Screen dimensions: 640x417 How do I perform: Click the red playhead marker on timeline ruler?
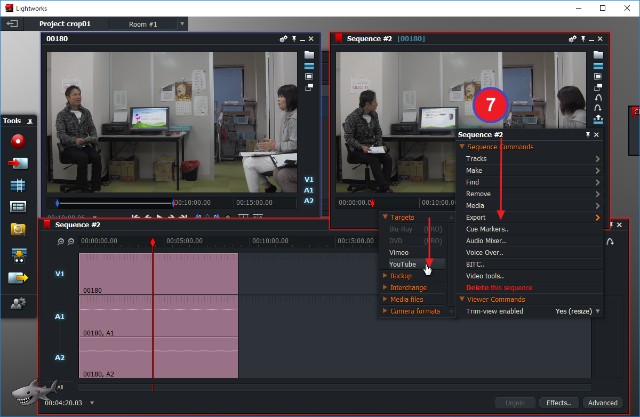tap(153, 241)
